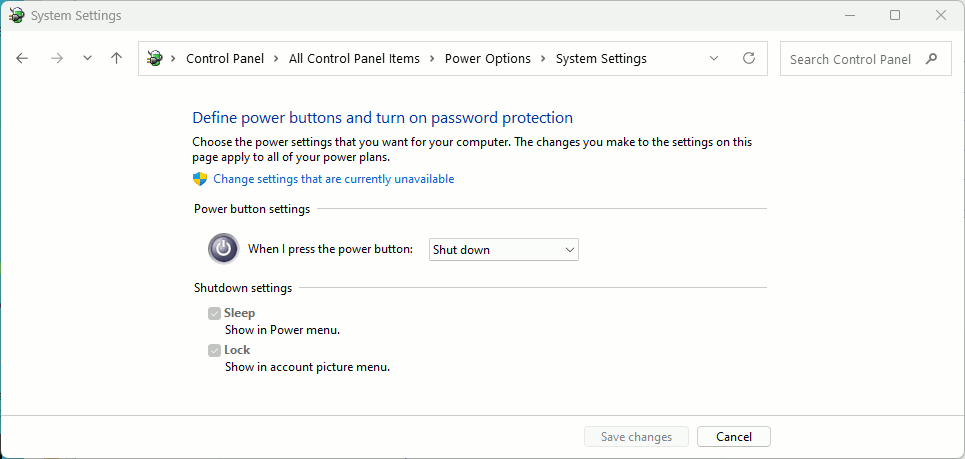Open recent locations chevron near arrows

point(87,58)
